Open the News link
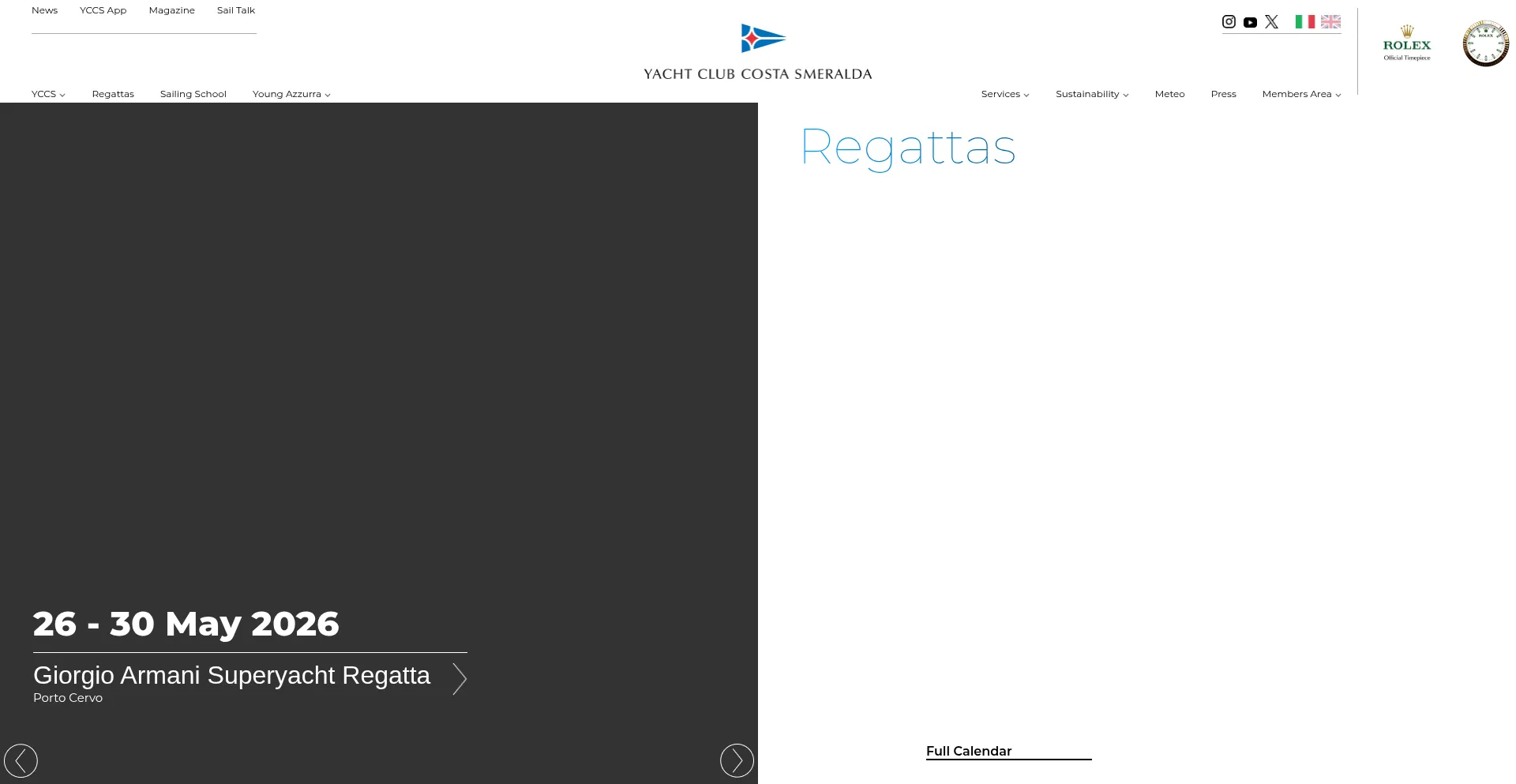The height and width of the screenshot is (784, 1516). (44, 10)
